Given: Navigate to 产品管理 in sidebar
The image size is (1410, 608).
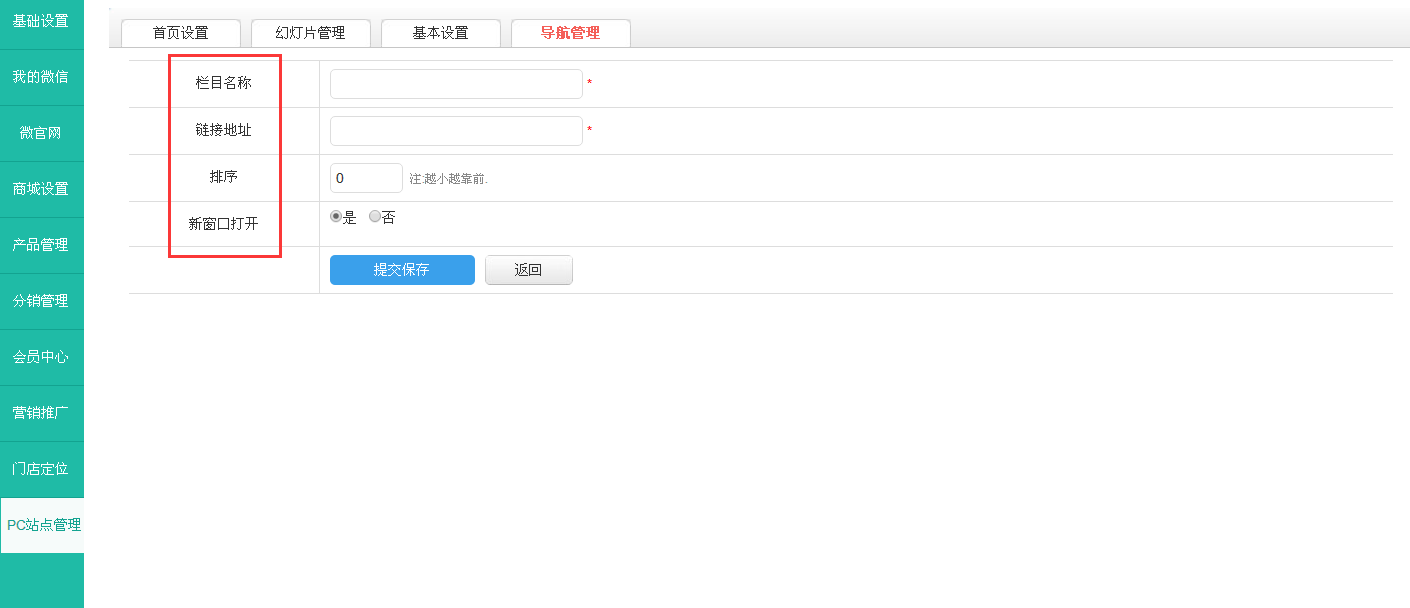Looking at the screenshot, I should [x=41, y=245].
